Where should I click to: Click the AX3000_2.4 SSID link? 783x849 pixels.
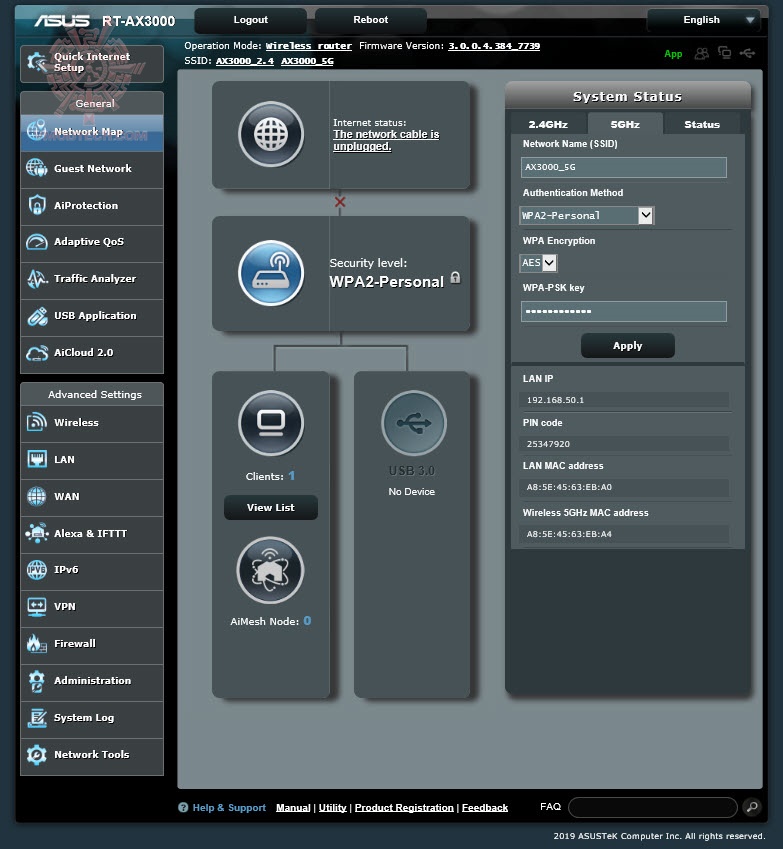[245, 61]
